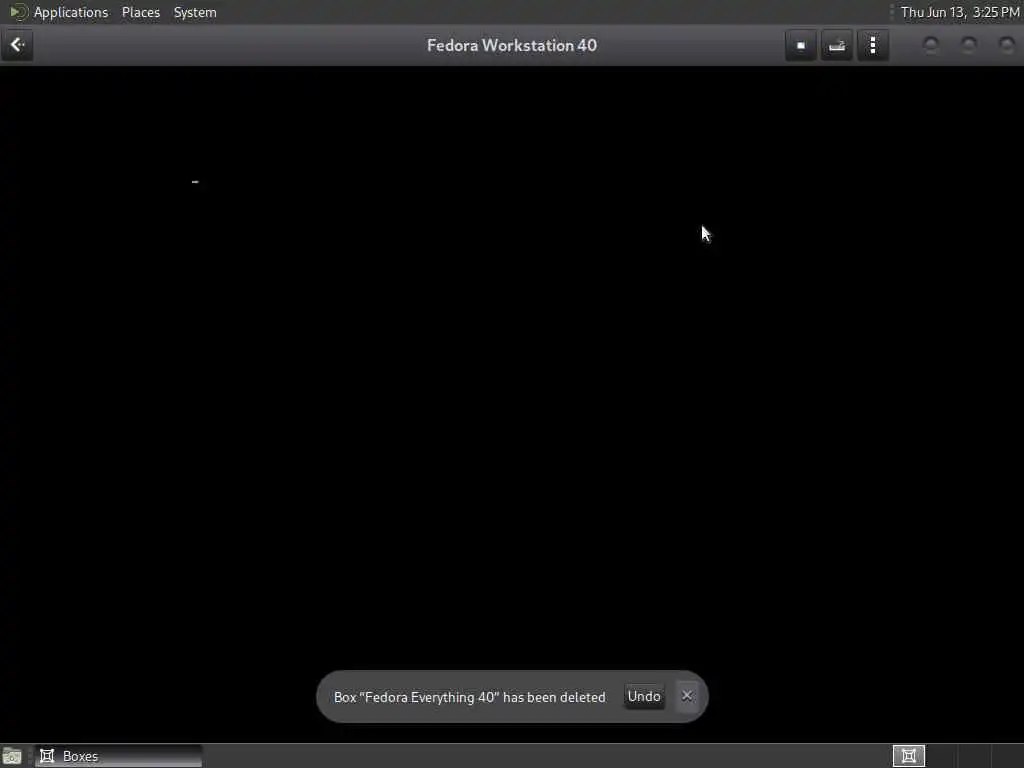This screenshot has height=768, width=1024.
Task: Click the square stop button in header bar
Action: pos(801,45)
